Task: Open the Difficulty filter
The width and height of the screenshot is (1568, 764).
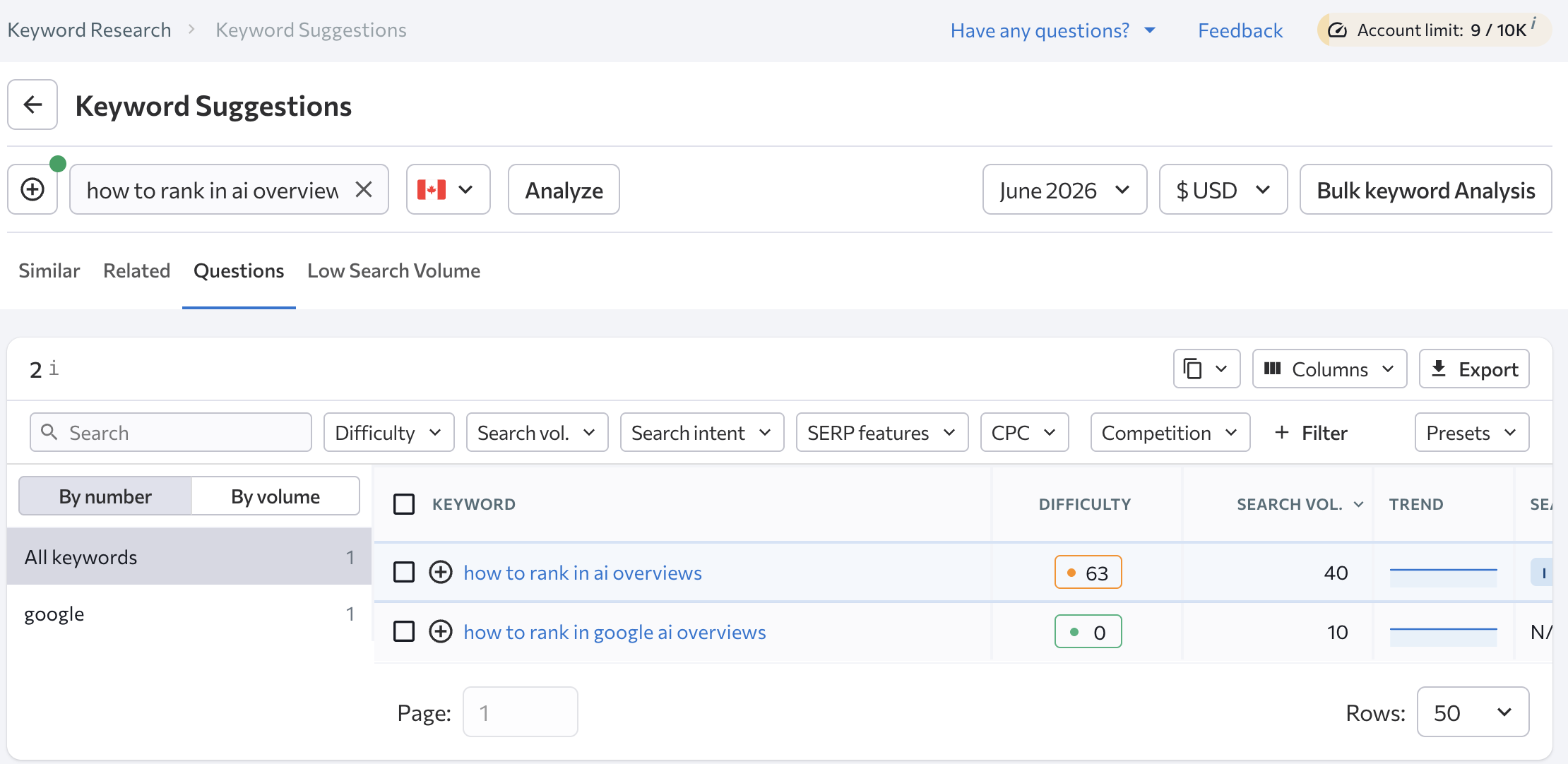Action: pyautogui.click(x=388, y=432)
